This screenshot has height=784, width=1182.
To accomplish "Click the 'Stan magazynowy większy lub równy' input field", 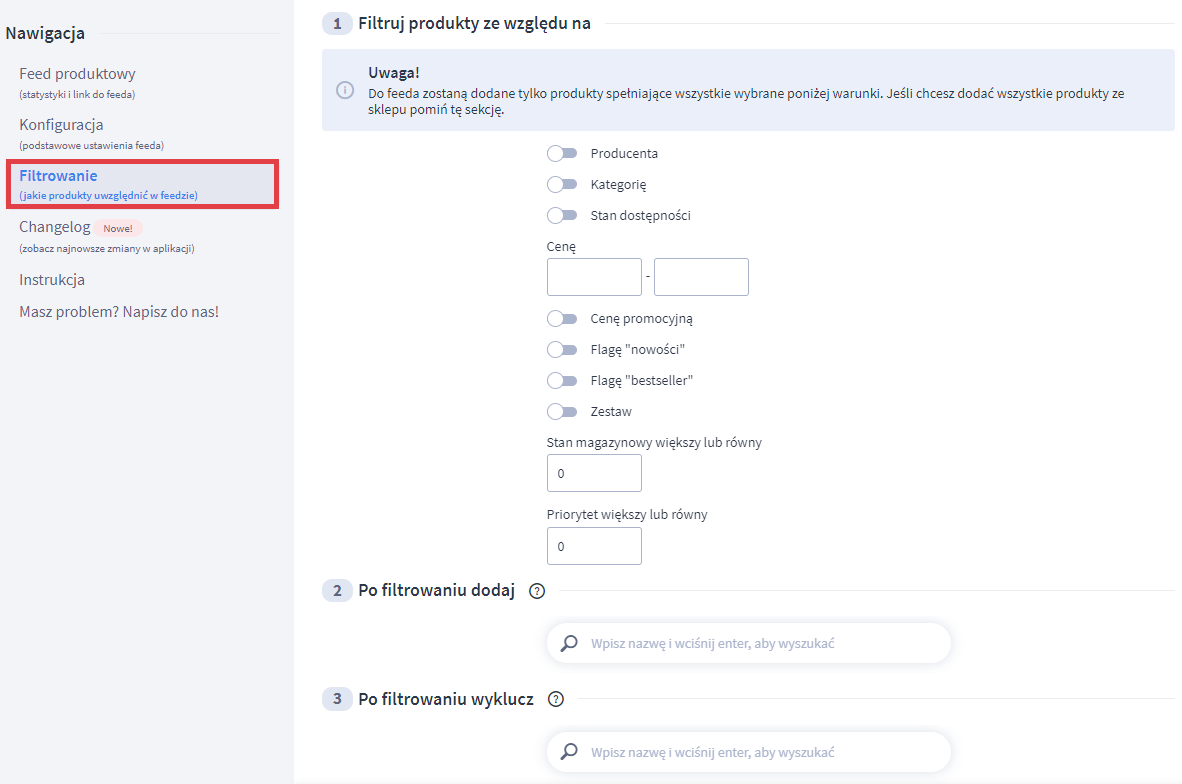I will coord(594,472).
